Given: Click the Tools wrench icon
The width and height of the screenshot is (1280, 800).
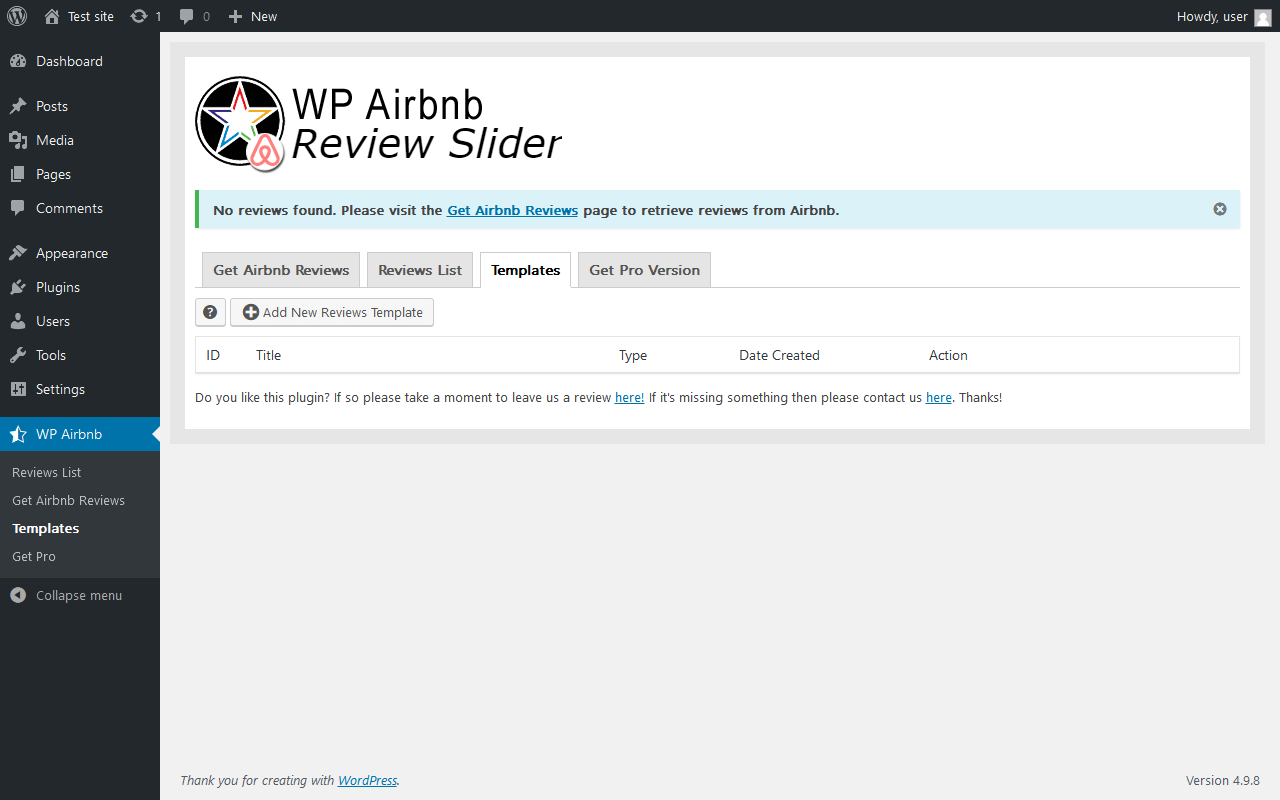Looking at the screenshot, I should coord(18,355).
